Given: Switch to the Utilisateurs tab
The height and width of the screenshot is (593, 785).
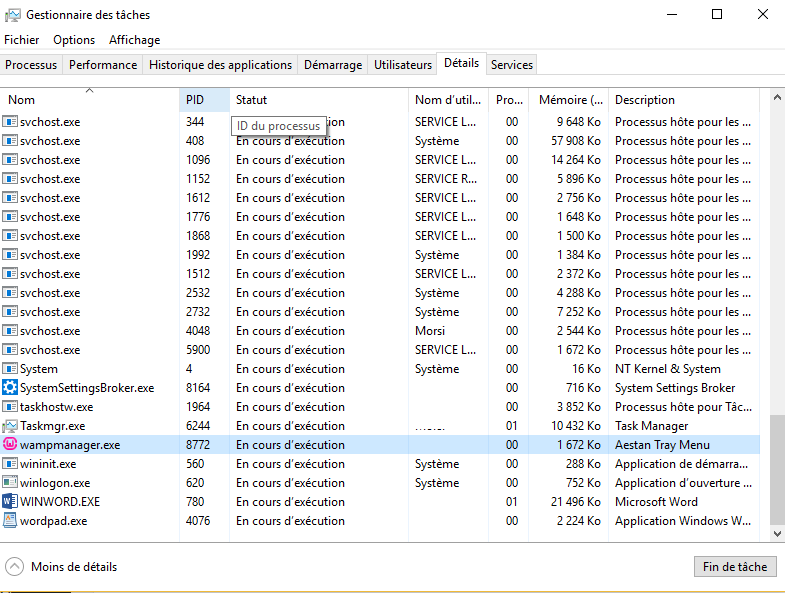Looking at the screenshot, I should pyautogui.click(x=403, y=65).
